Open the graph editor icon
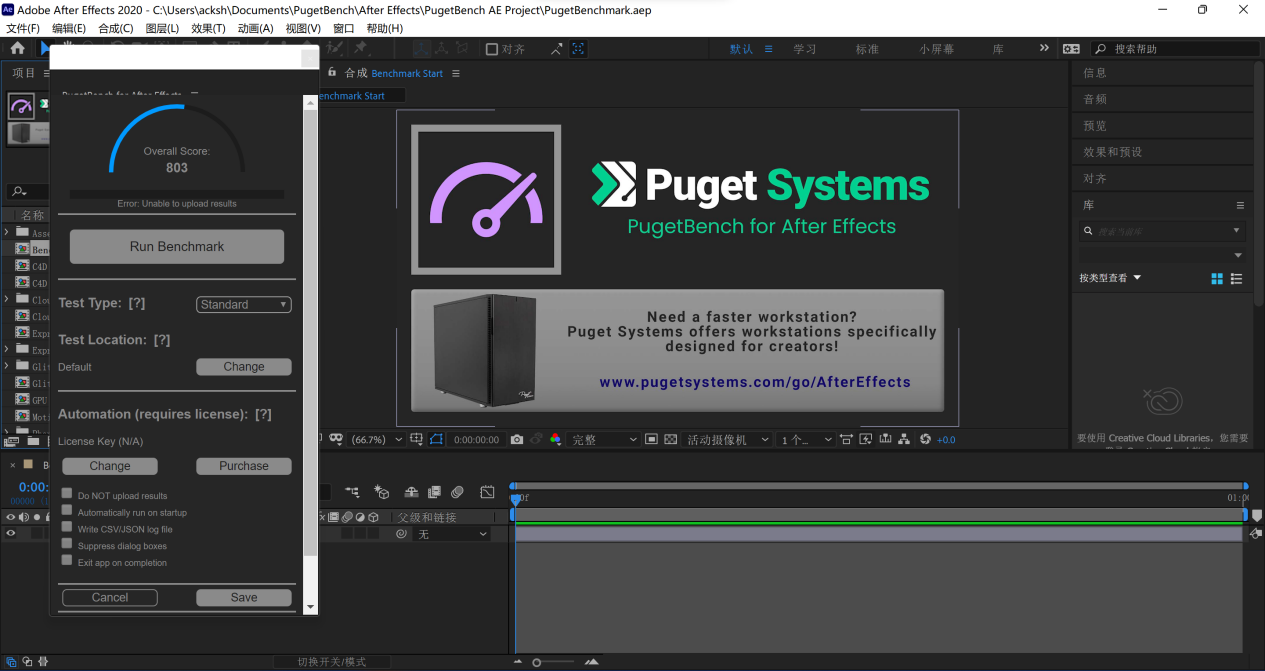Image resolution: width=1265 pixels, height=671 pixels. (x=487, y=492)
